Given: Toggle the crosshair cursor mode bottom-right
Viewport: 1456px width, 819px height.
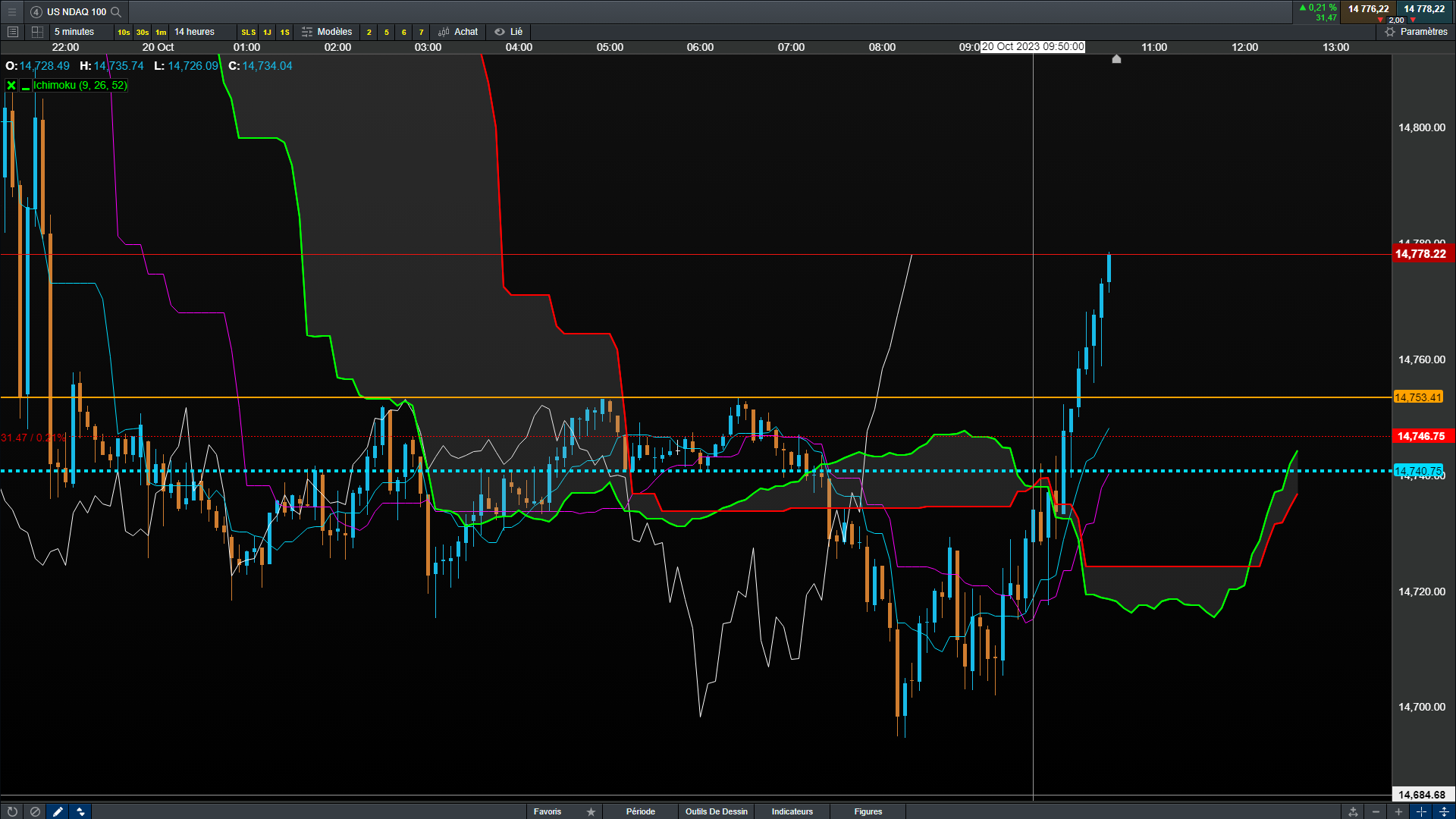Looking at the screenshot, I should pyautogui.click(x=1421, y=811).
